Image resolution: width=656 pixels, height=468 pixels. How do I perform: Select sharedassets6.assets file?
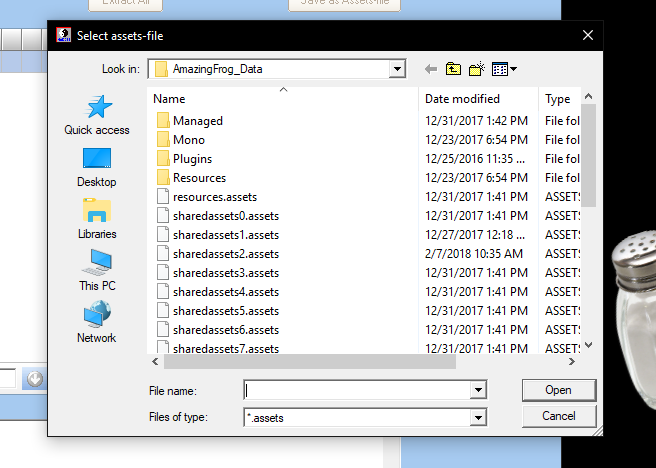[226, 330]
